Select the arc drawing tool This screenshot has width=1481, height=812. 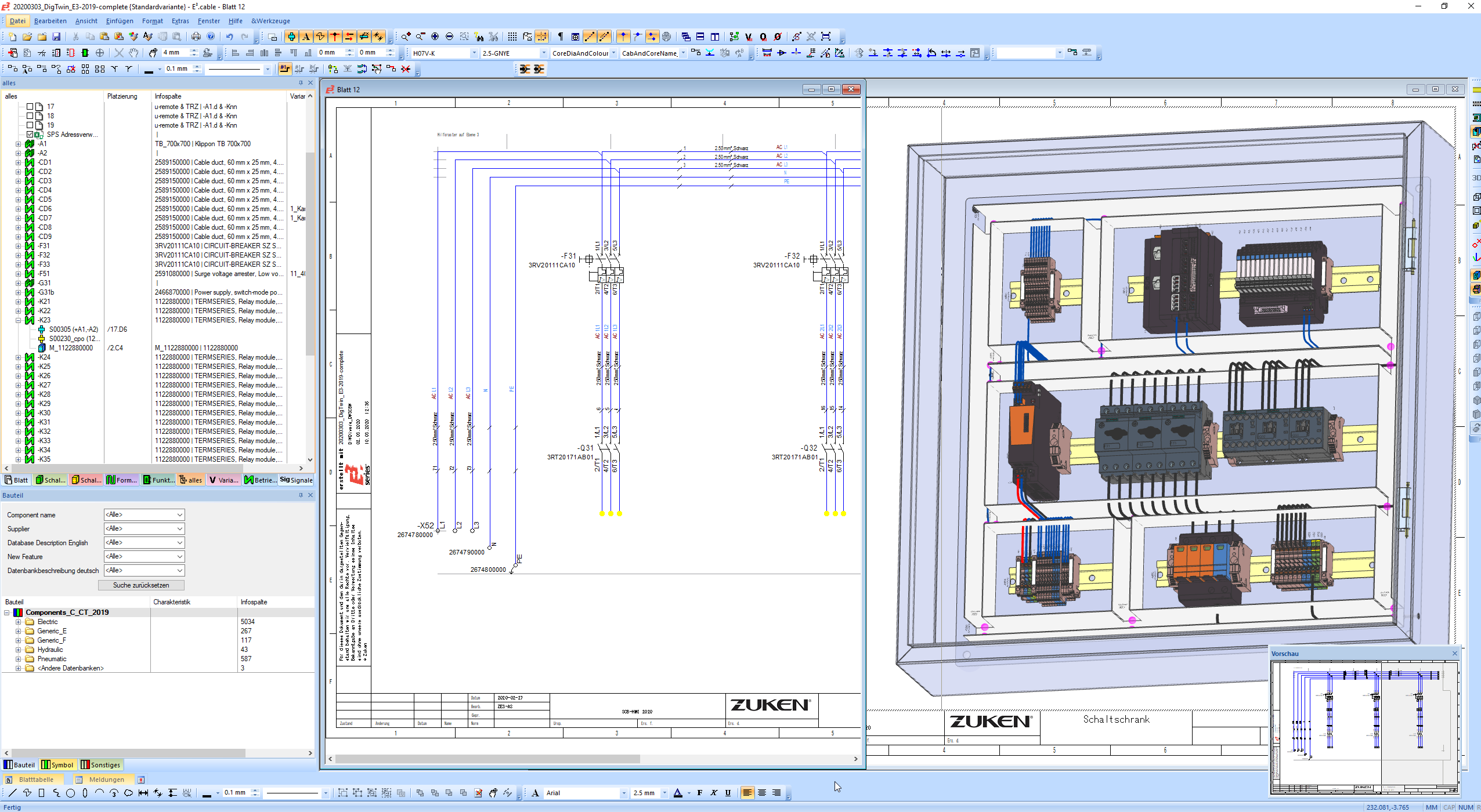[x=99, y=793]
